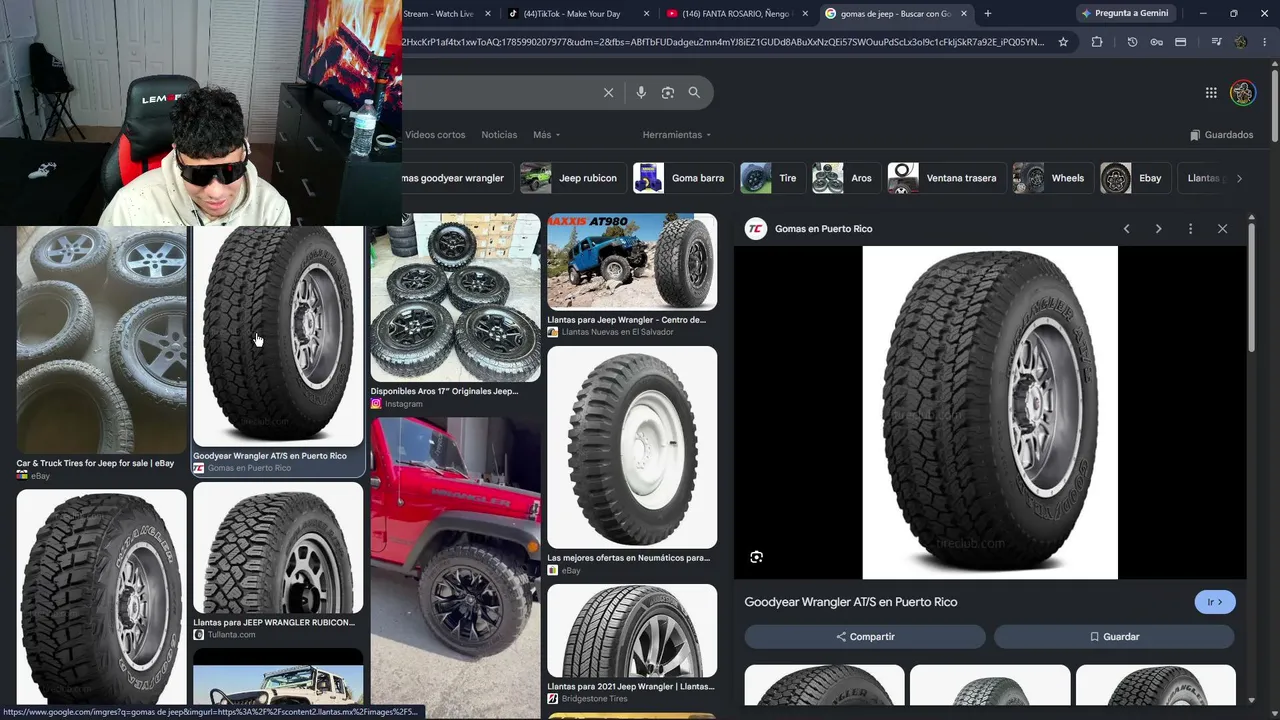Bookmark this page with the star icon
The width and height of the screenshot is (1280, 720).
(x=1063, y=42)
